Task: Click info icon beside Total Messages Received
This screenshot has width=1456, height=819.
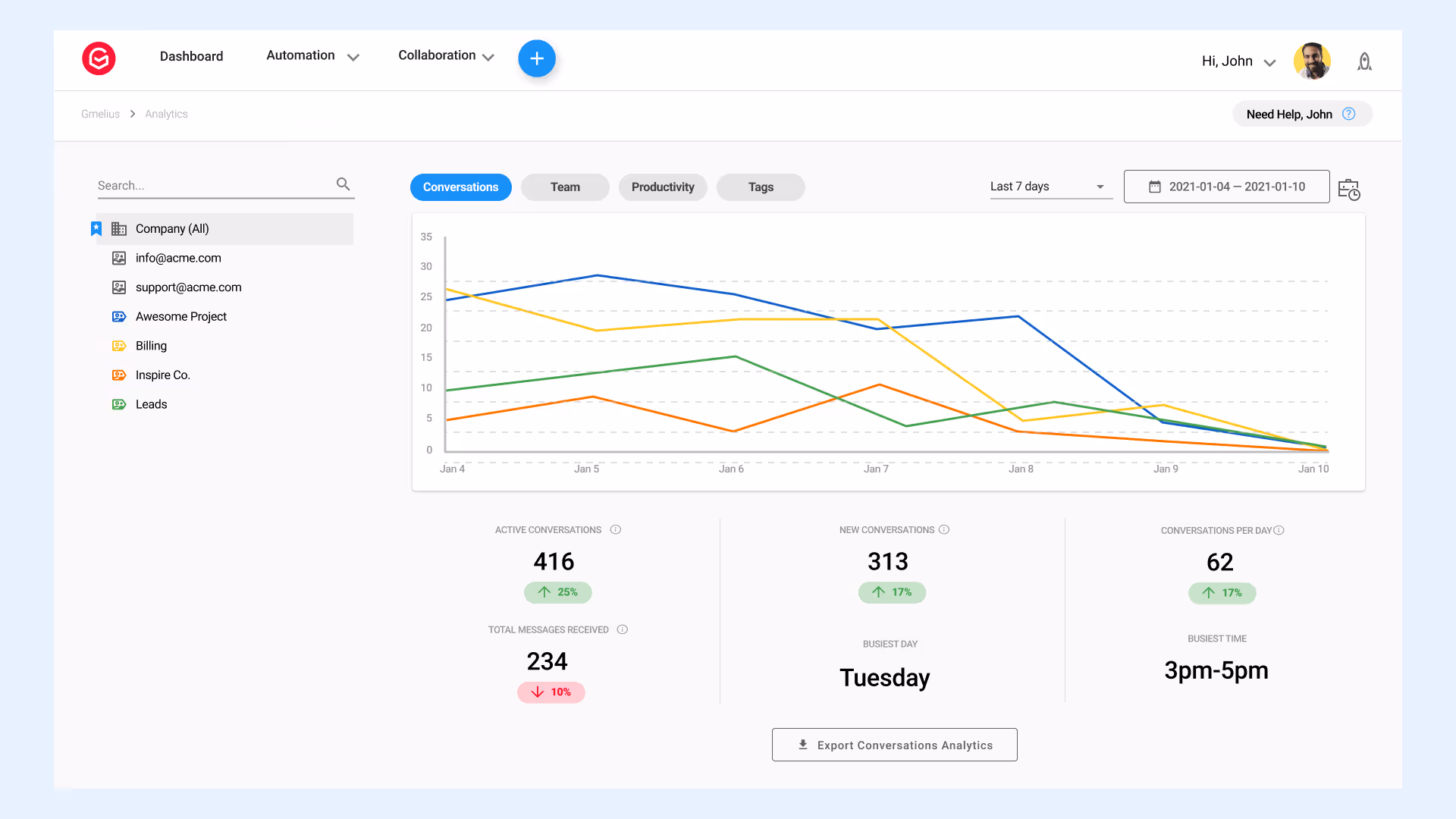Action: (x=623, y=629)
